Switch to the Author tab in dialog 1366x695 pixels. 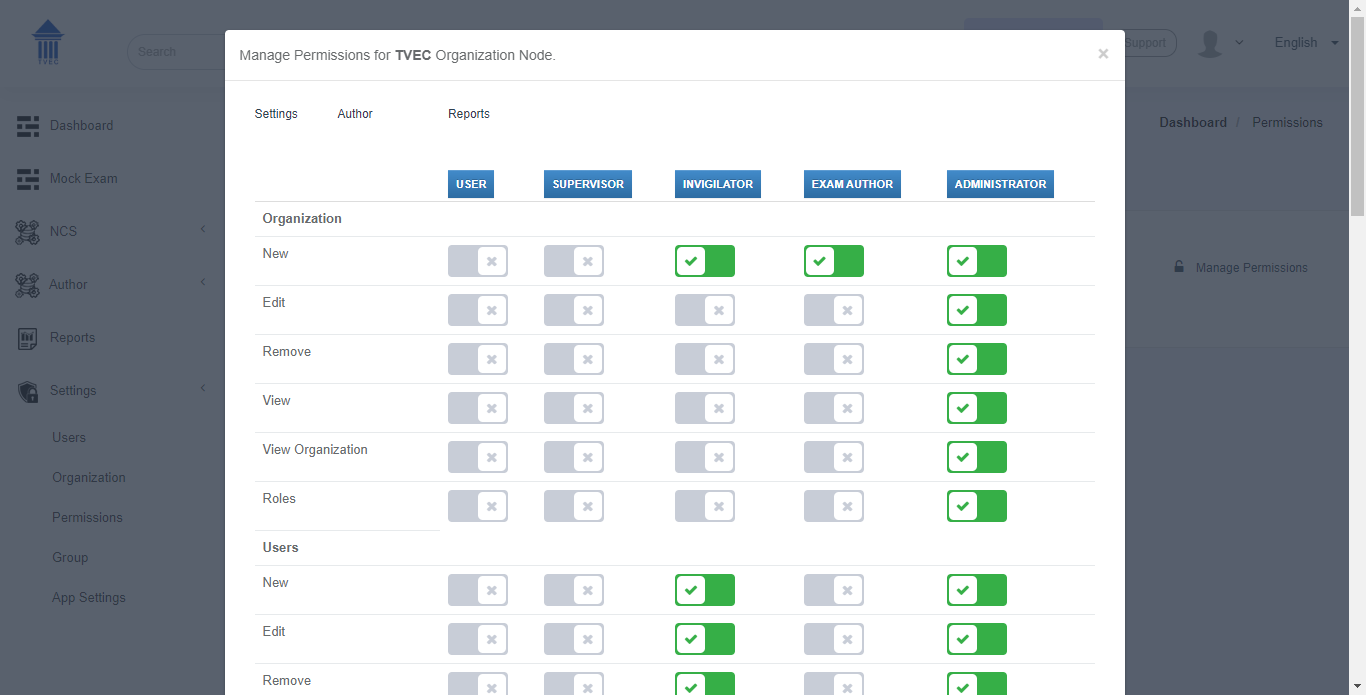click(x=355, y=114)
